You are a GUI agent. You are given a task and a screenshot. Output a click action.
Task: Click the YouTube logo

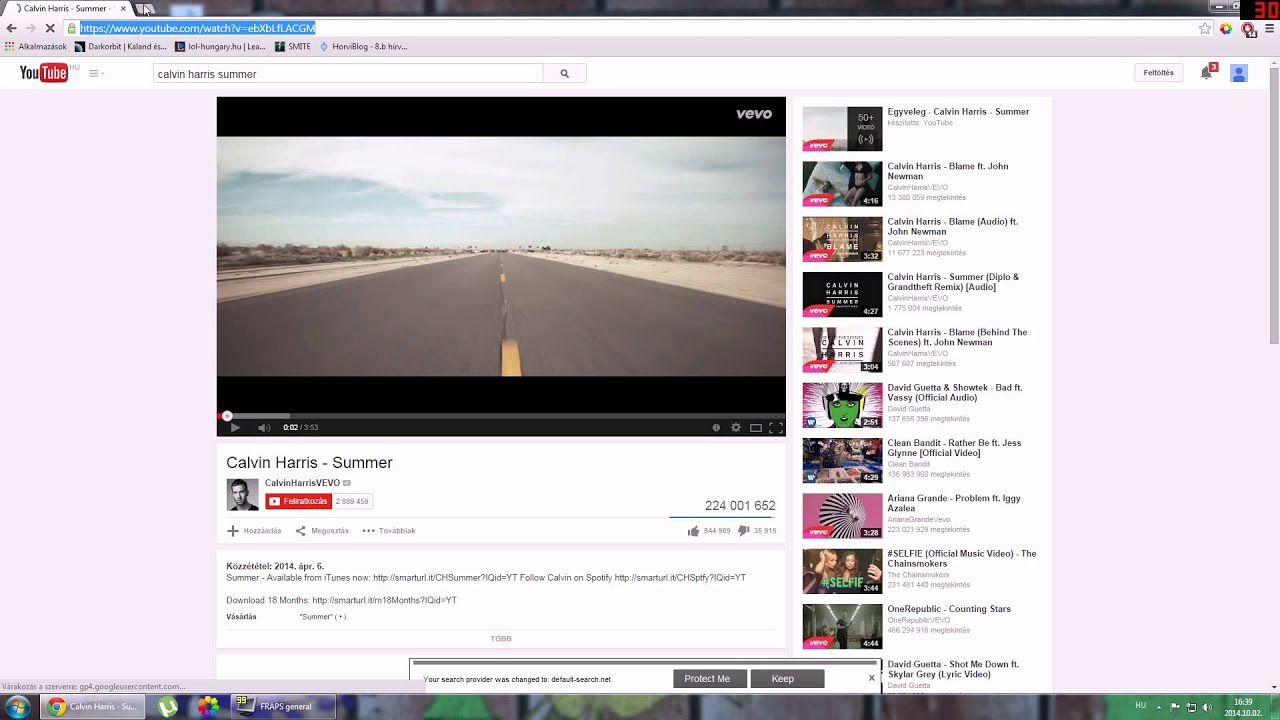click(x=44, y=73)
